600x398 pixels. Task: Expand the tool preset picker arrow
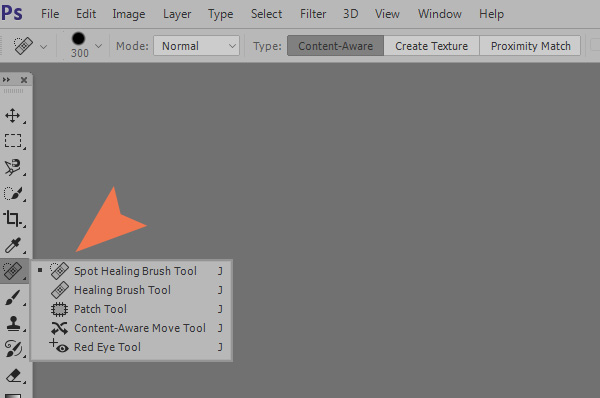click(x=44, y=47)
